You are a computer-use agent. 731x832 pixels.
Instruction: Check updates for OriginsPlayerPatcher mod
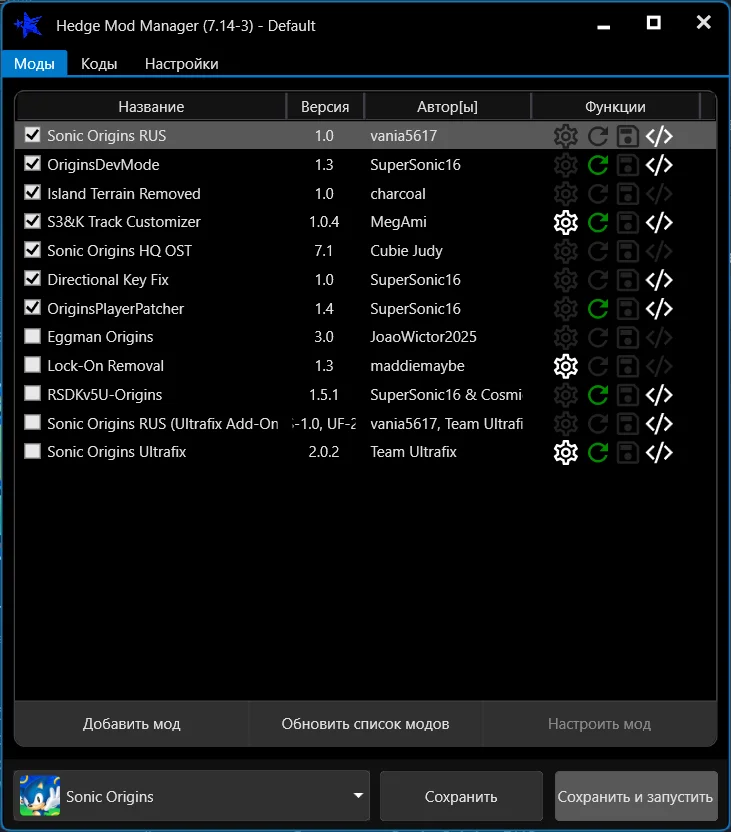[x=598, y=309]
